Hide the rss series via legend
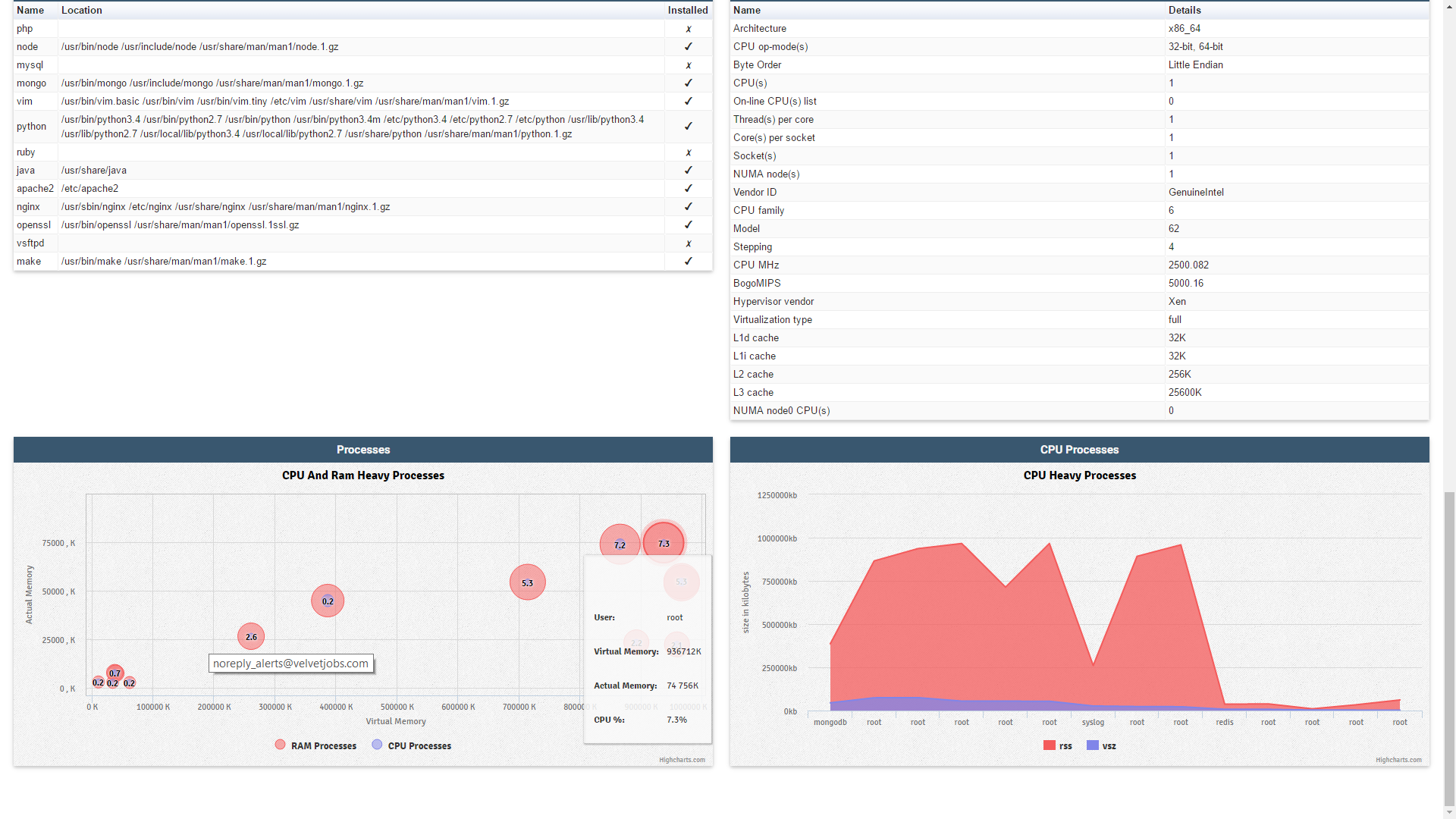 tap(1065, 746)
